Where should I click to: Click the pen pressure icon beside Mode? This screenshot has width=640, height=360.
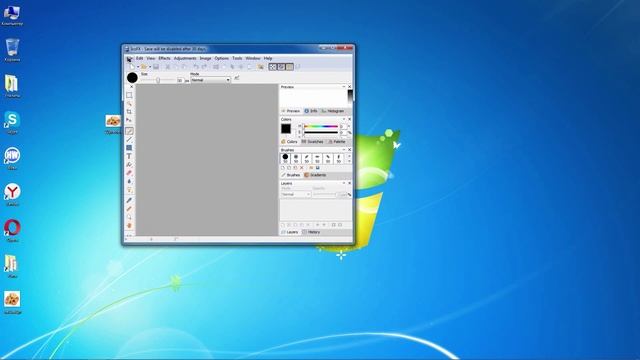(236, 78)
